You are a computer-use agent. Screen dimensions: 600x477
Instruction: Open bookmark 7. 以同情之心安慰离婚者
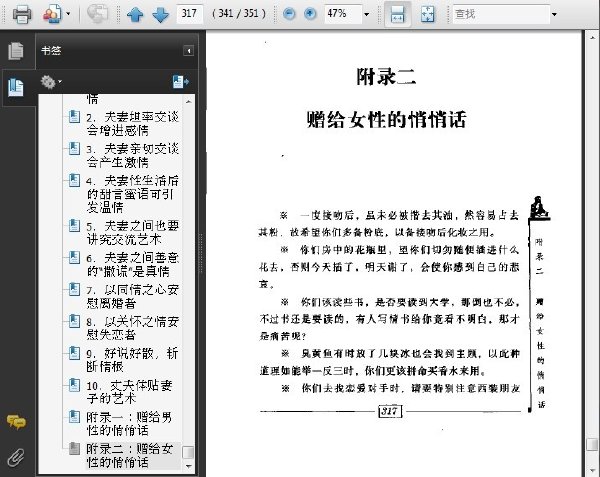(x=132, y=296)
